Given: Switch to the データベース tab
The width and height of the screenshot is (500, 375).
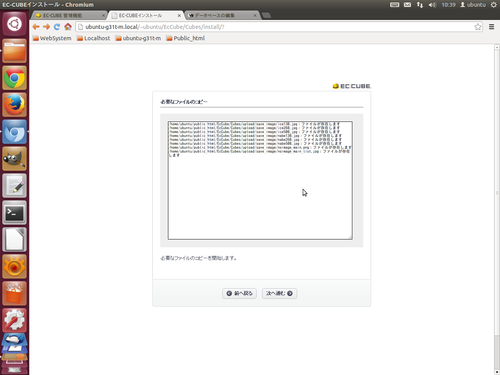Looking at the screenshot, I should pos(222,15).
